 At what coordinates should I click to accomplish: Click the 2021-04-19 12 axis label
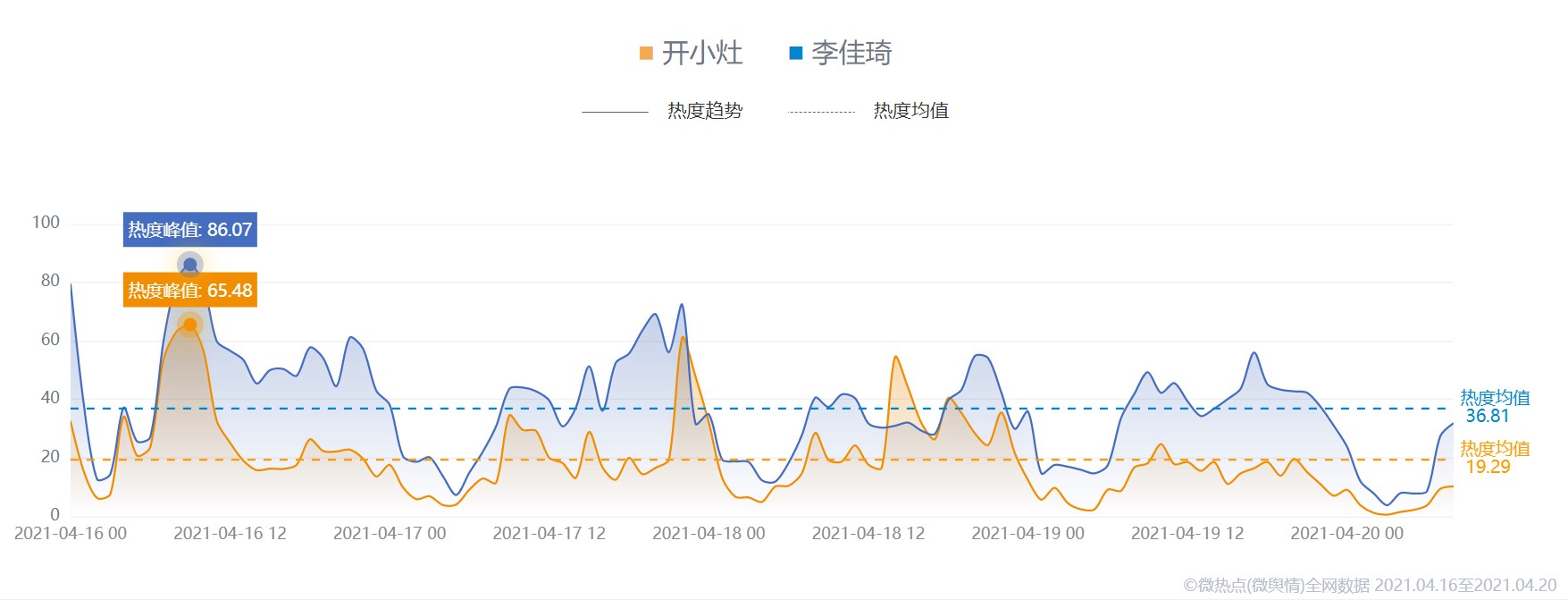click(1187, 534)
